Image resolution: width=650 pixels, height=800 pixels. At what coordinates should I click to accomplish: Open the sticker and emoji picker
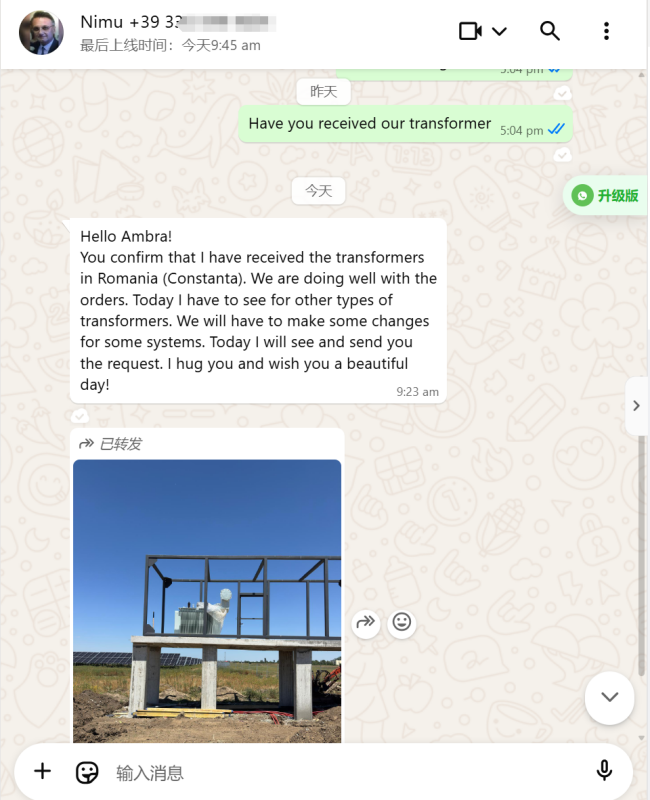click(87, 772)
